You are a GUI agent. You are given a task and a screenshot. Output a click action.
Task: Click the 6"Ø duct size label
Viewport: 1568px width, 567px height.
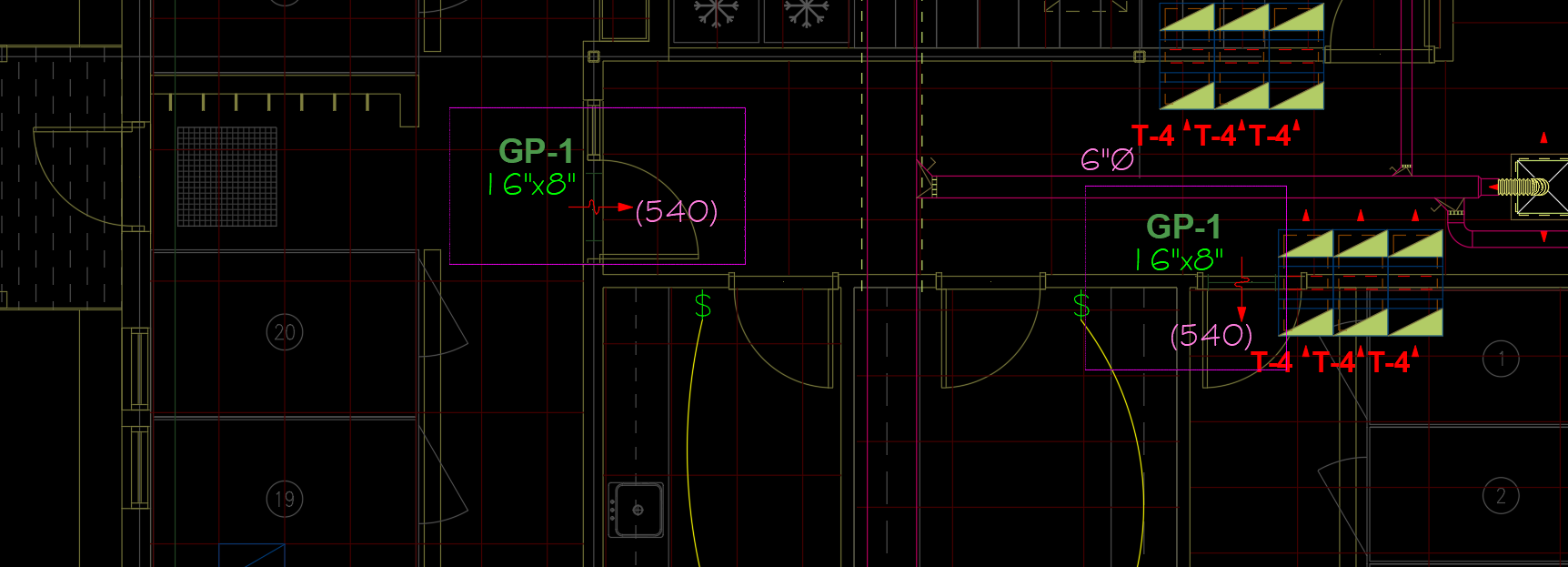1107,160
